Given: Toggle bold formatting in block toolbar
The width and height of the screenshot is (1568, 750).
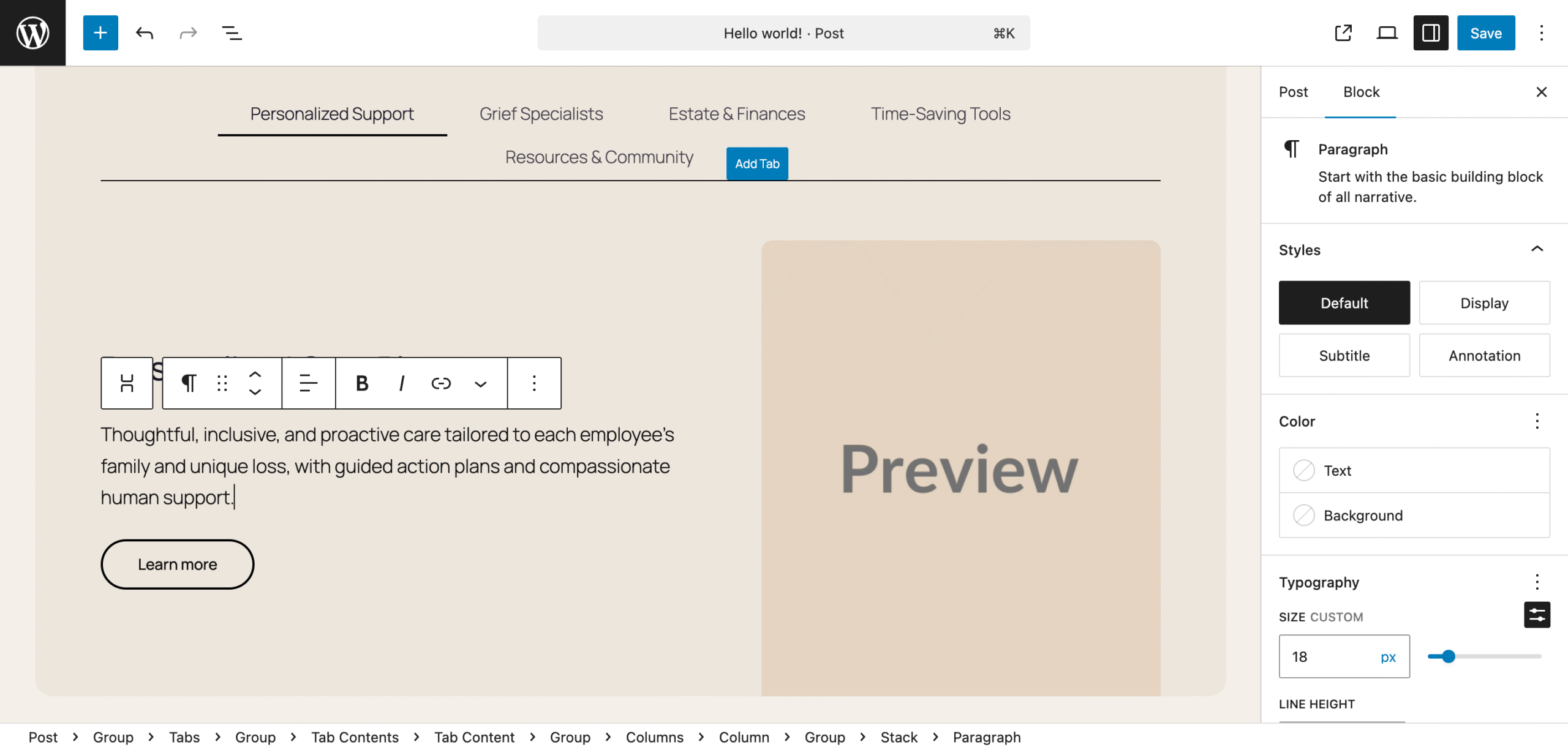Looking at the screenshot, I should (362, 384).
